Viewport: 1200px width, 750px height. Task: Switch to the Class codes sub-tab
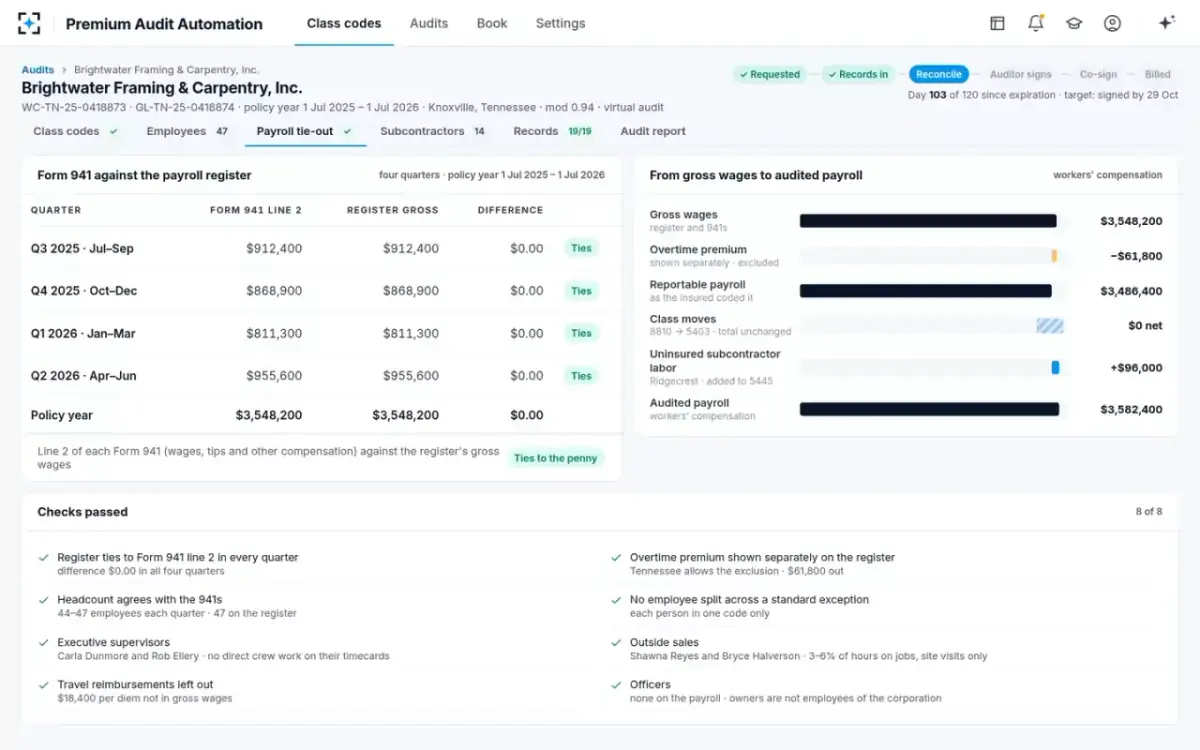point(75,131)
